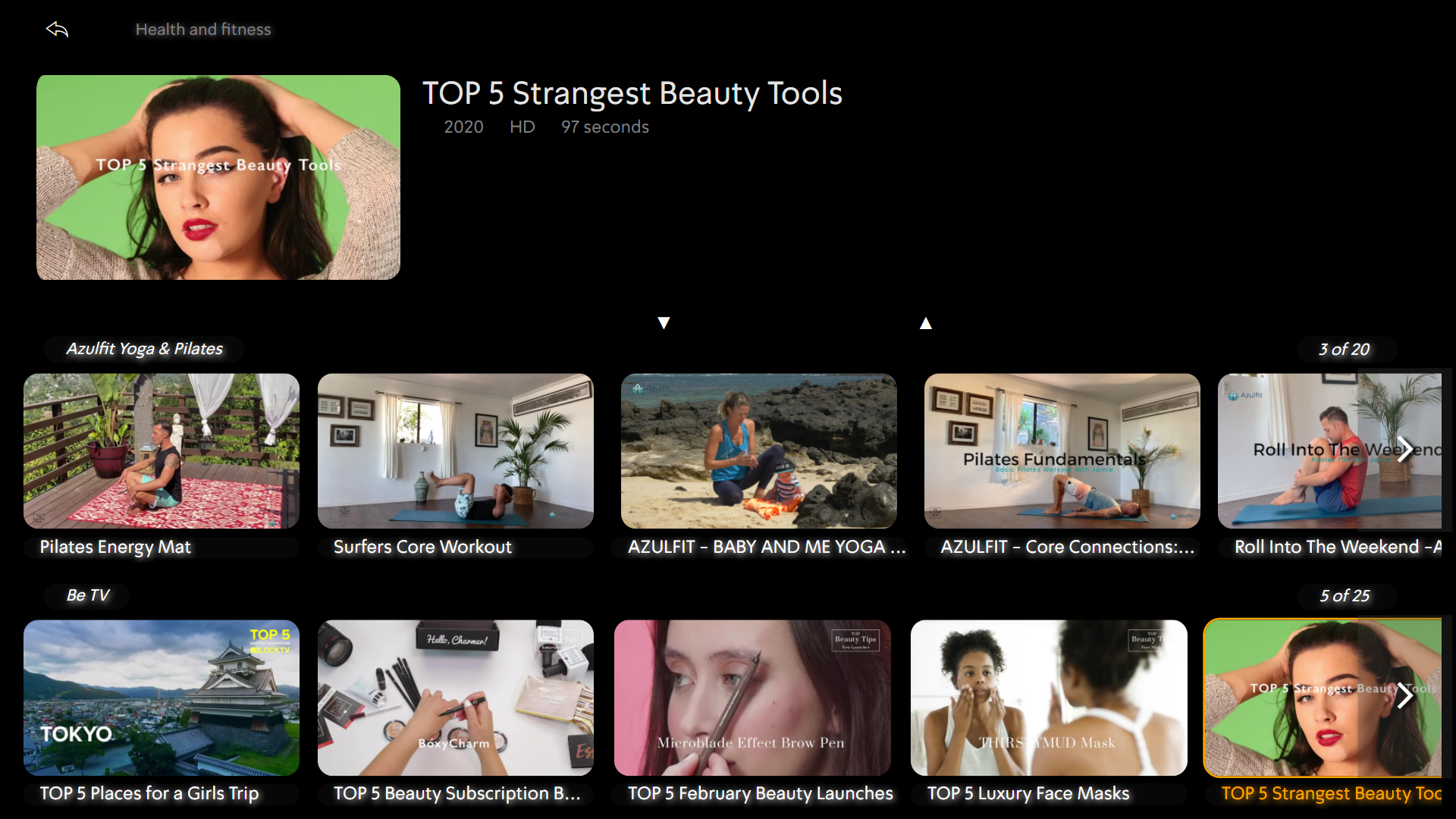Click the 97 seconds duration label
The width and height of the screenshot is (1456, 819).
(605, 127)
